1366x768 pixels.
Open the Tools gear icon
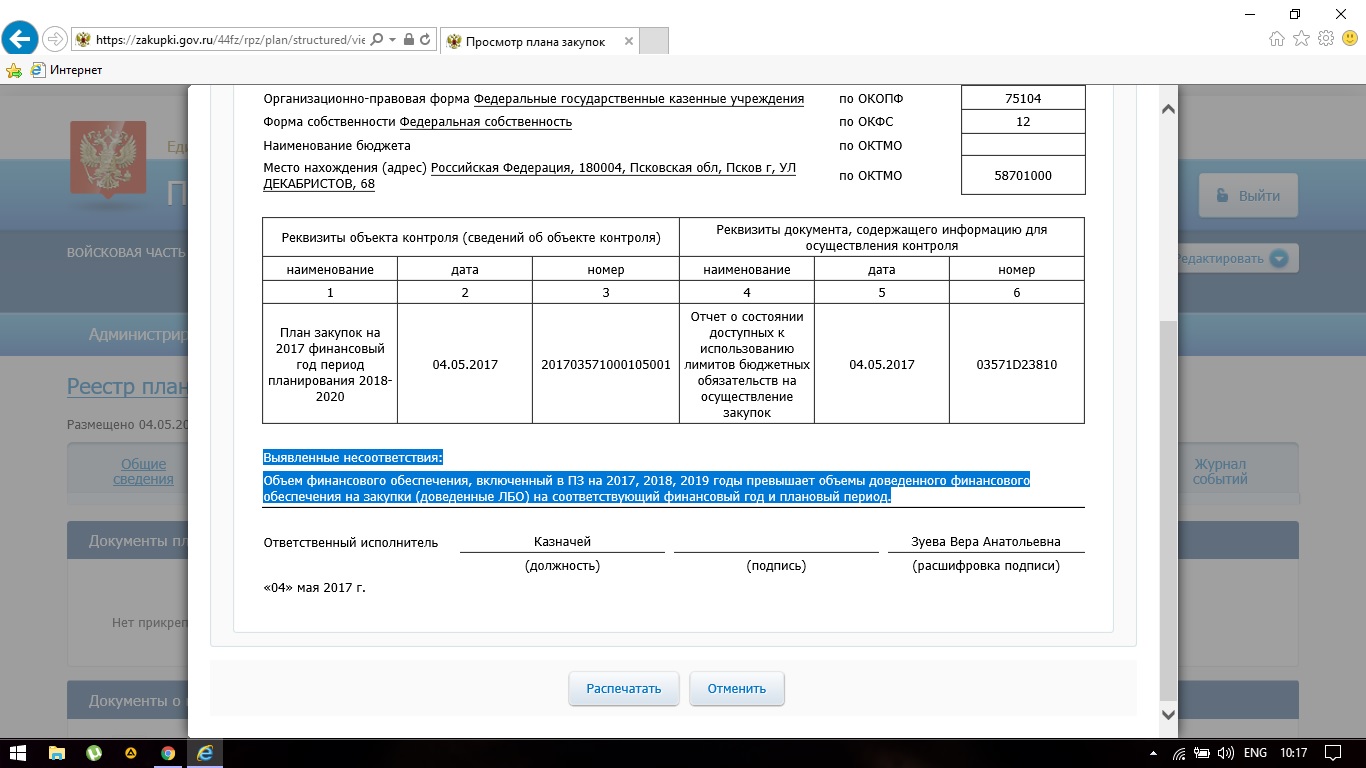click(x=1326, y=39)
